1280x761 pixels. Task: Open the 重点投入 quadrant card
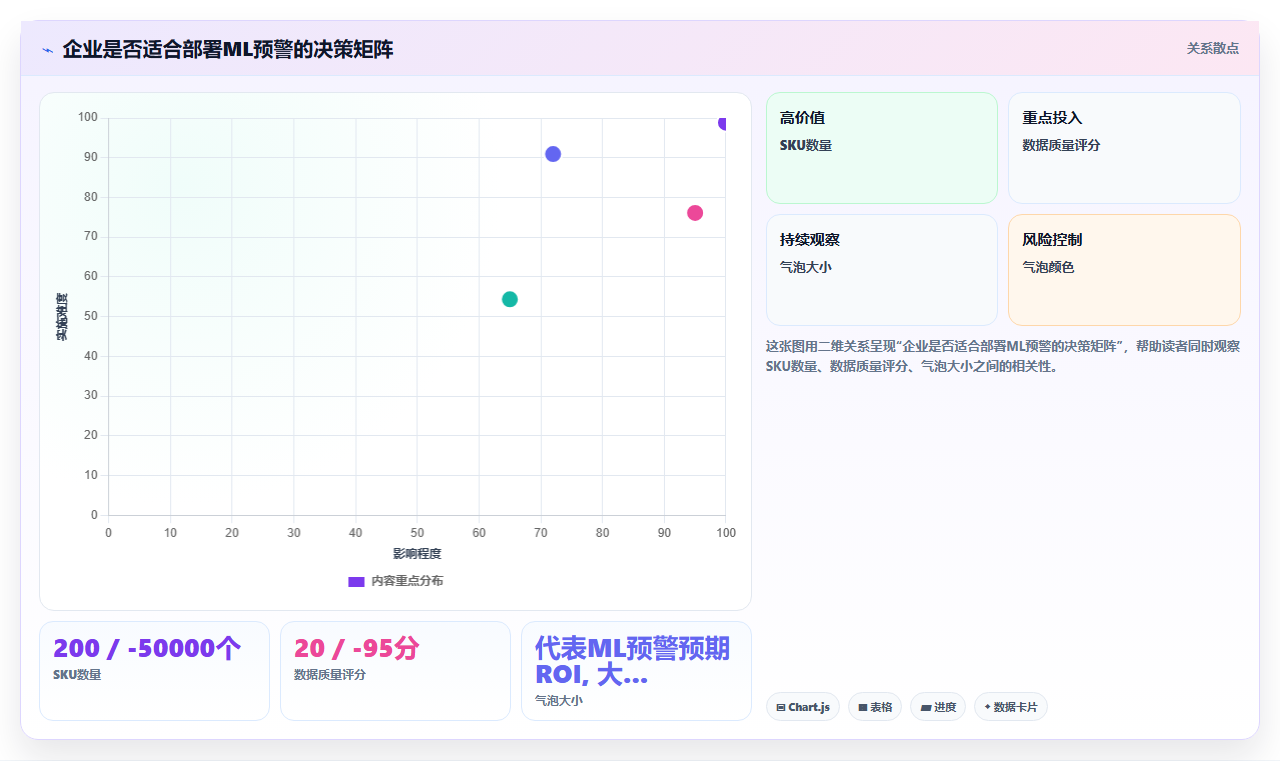[x=1124, y=148]
